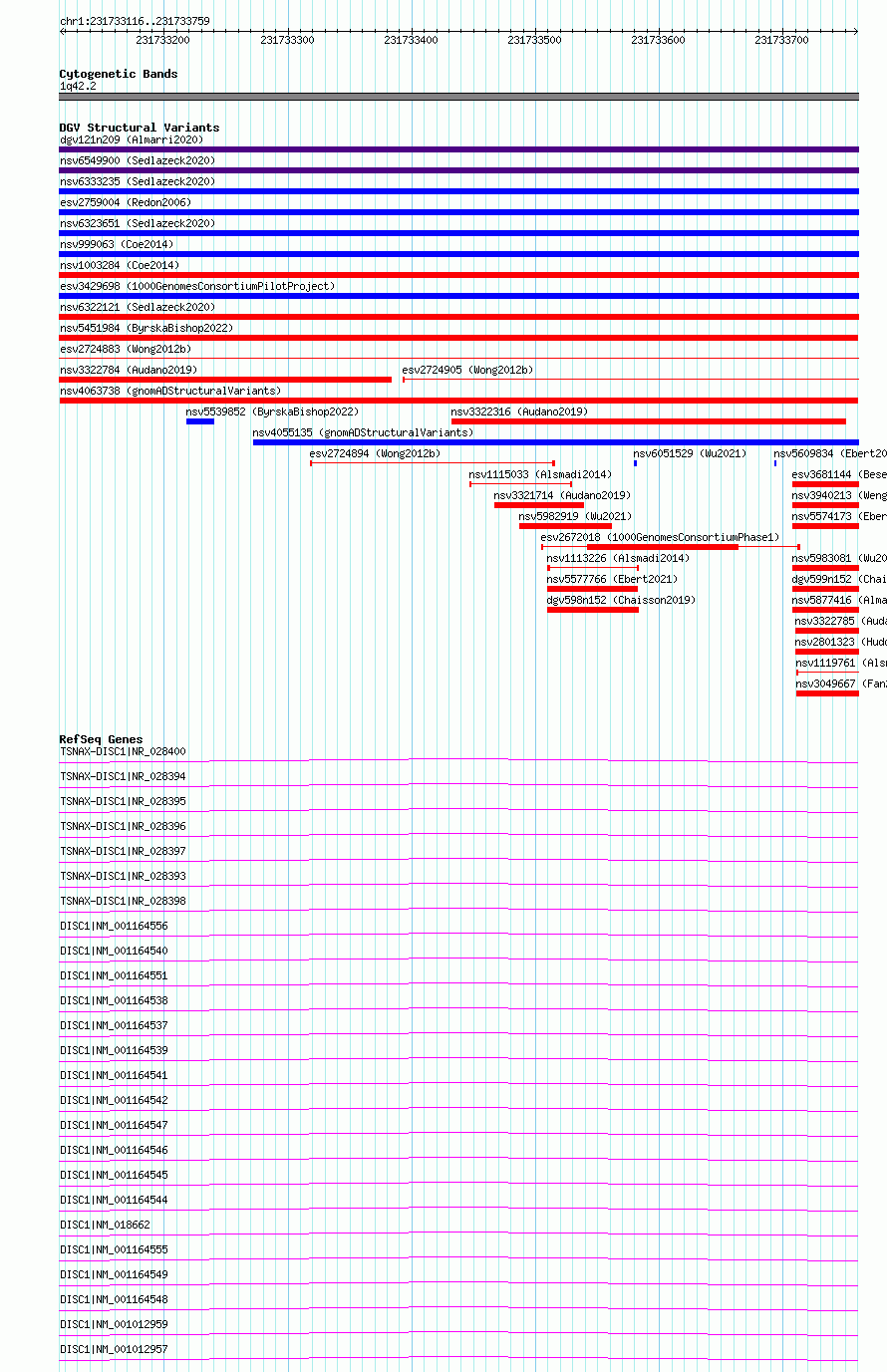Select nsv2801323 variant label
The image size is (887, 1372).
[841, 642]
